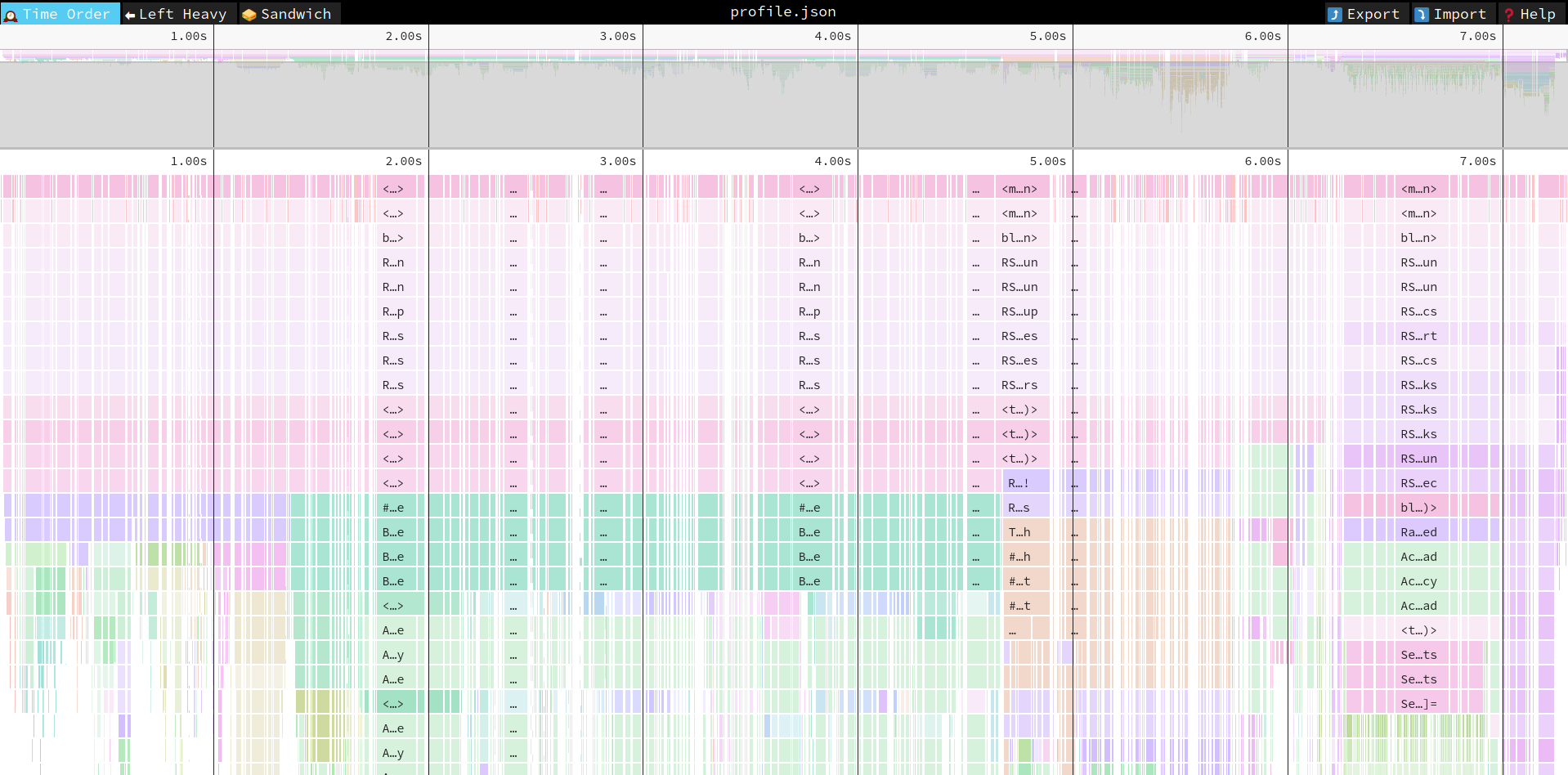Select the Ra…ed frame near 7.00s
The image size is (1568, 775).
1418,532
